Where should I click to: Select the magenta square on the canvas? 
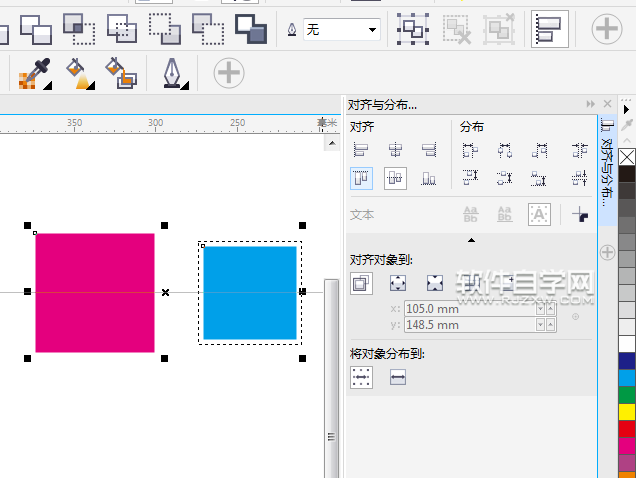(x=95, y=293)
